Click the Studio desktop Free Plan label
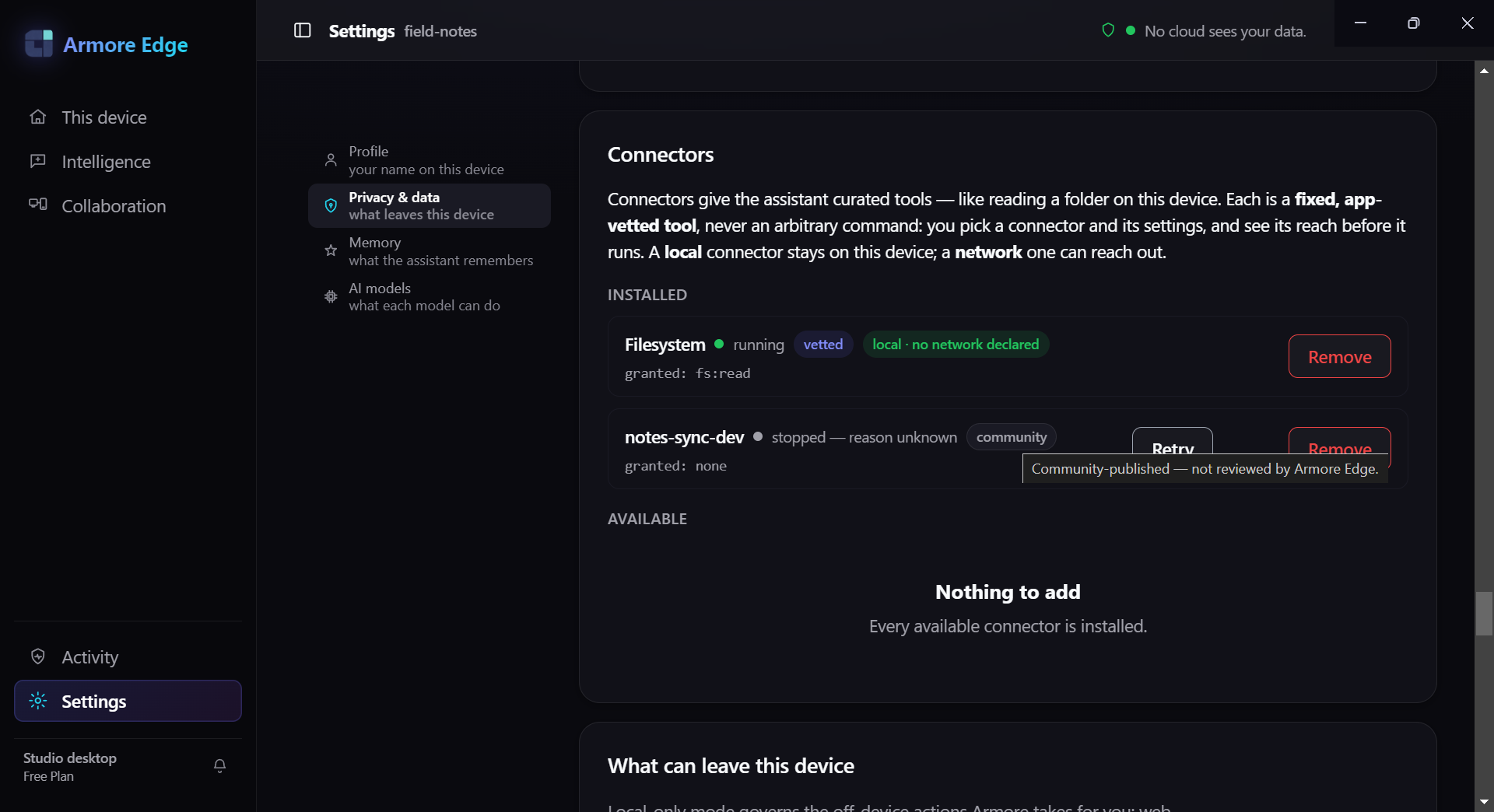This screenshot has width=1494, height=812. (70, 766)
